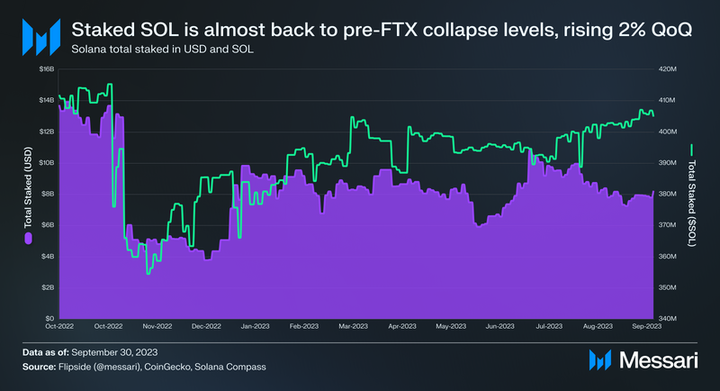This screenshot has height=391, width=720.
Task: Click the $8B left axis label
Action: click(48, 194)
